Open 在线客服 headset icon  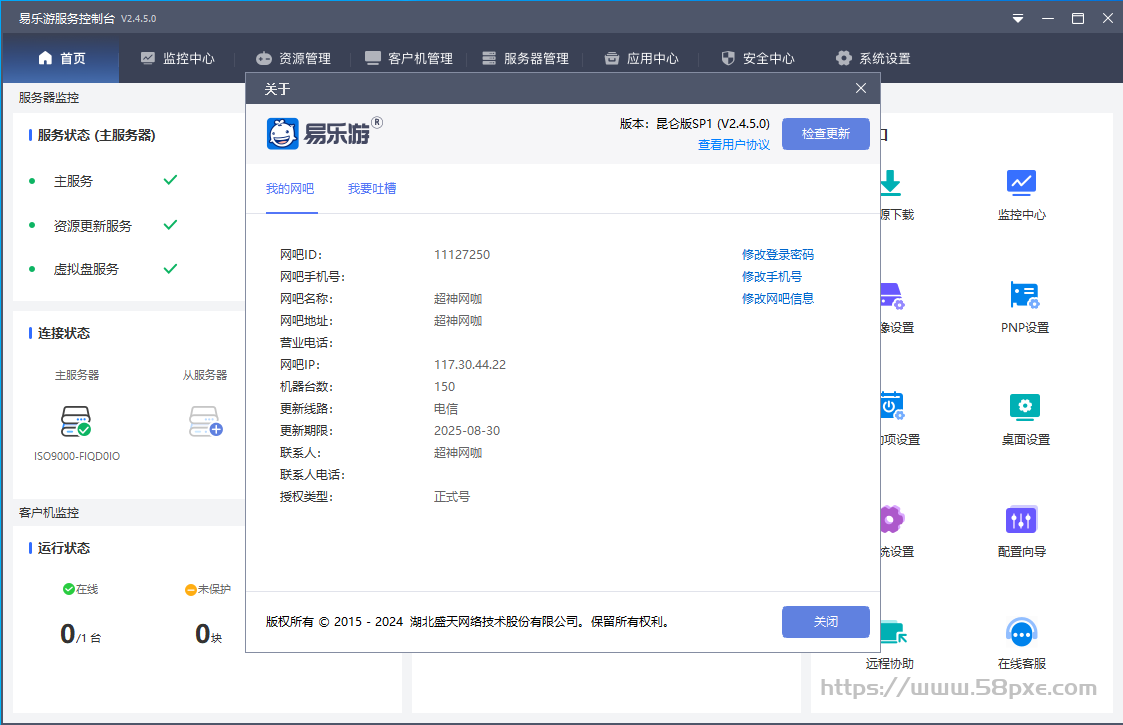click(x=1021, y=632)
